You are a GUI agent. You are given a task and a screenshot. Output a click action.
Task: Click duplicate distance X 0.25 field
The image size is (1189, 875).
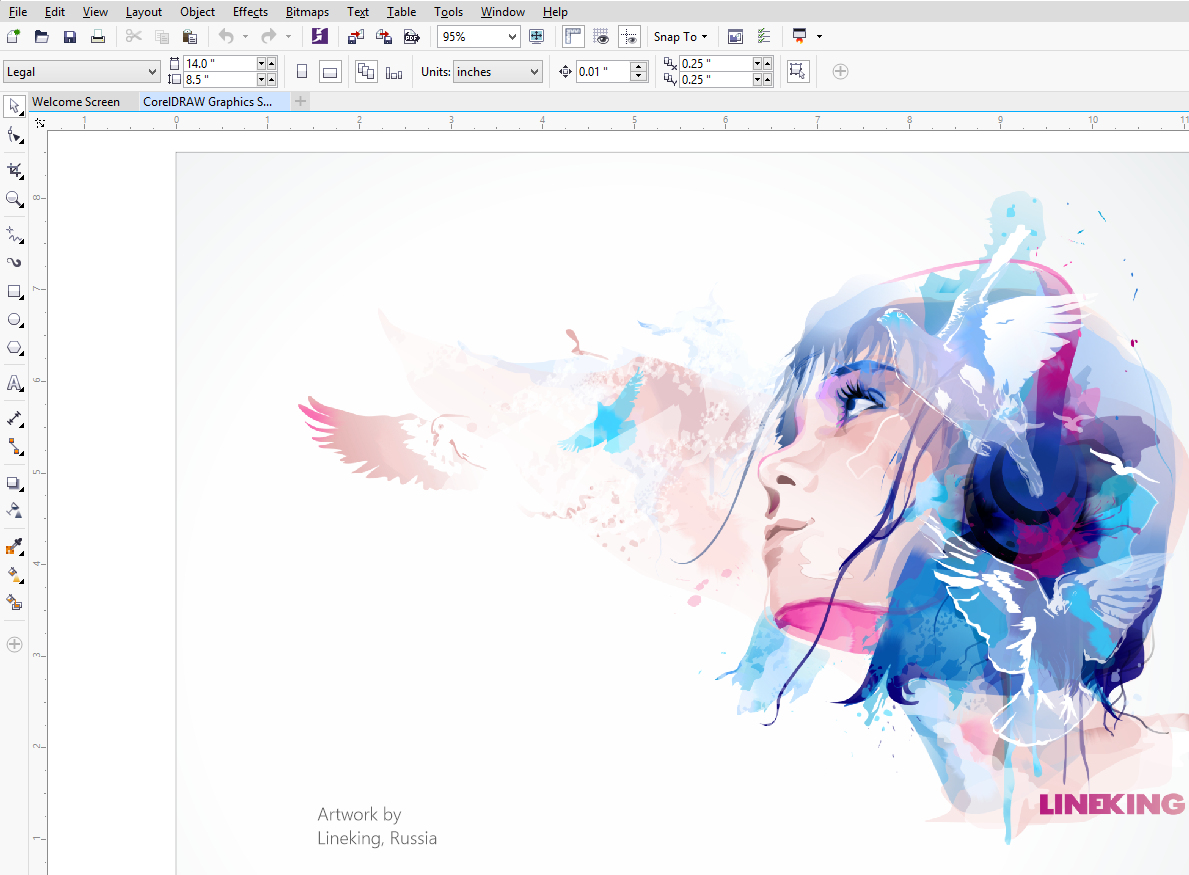click(716, 64)
